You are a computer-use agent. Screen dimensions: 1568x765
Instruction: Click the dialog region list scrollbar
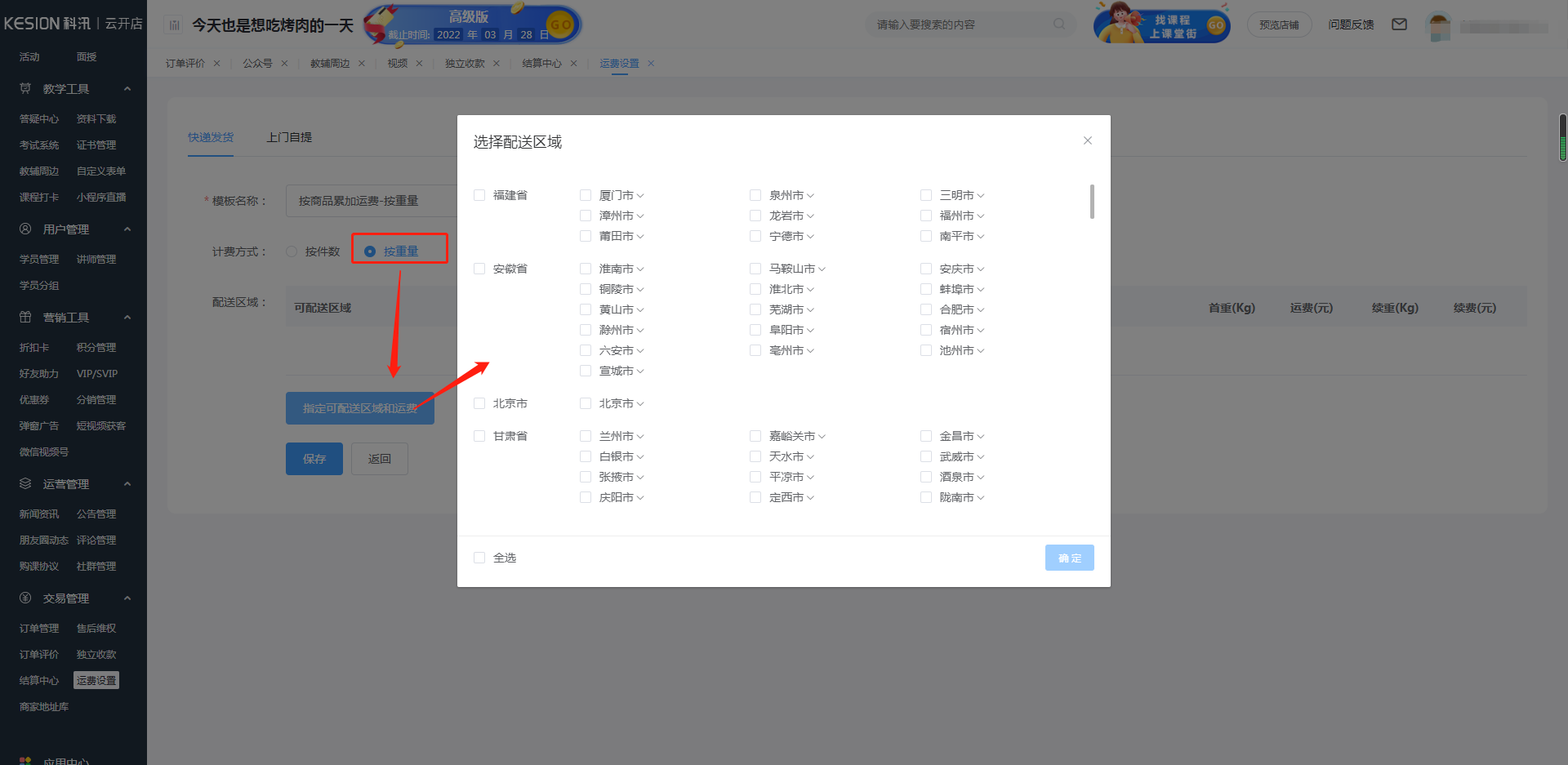point(1092,202)
